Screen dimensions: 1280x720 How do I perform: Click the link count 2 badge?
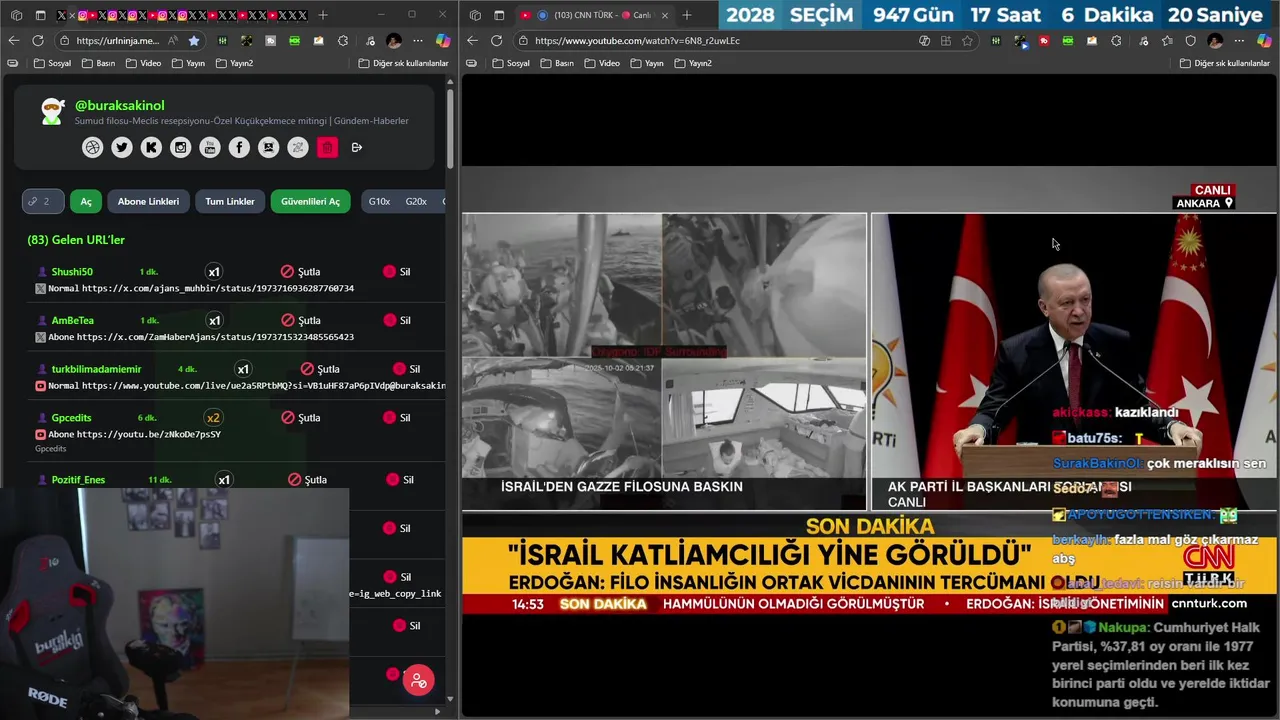tap(43, 201)
